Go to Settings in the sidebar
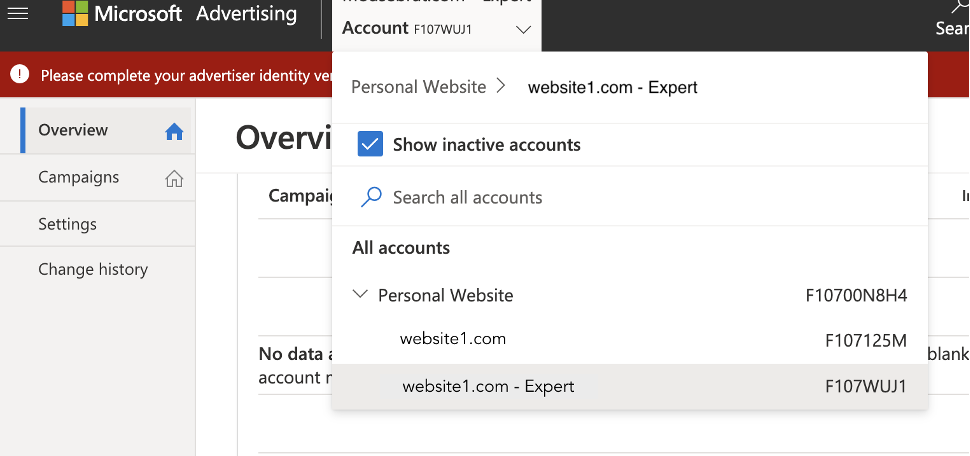Image resolution: width=970 pixels, height=456 pixels. pyautogui.click(x=97, y=223)
